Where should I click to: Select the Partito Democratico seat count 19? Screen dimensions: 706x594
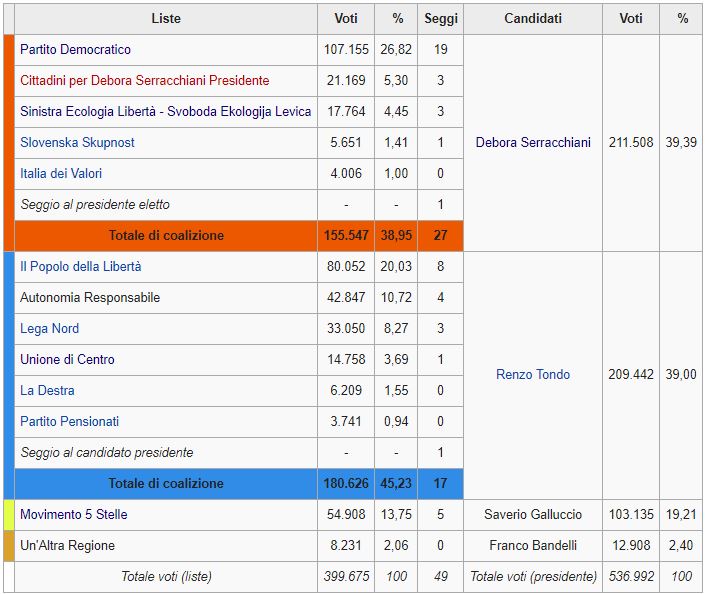[440, 49]
